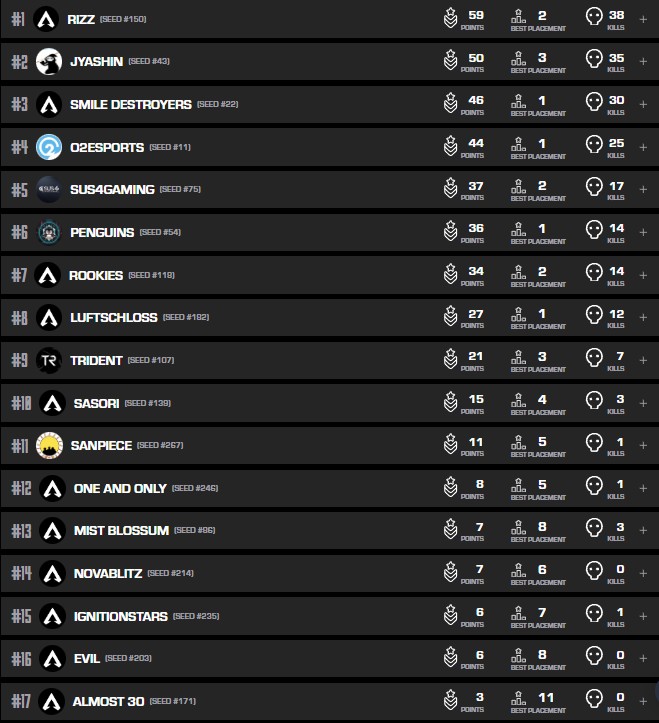Click the PENGUINS team logo
Image resolution: width=659 pixels, height=723 pixels.
49,232
